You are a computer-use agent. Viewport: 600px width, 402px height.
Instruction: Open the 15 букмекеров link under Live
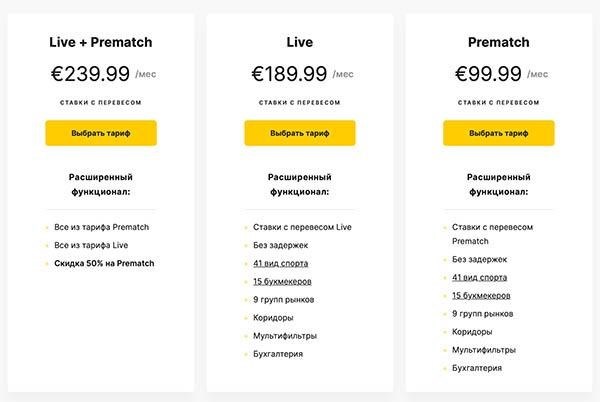(282, 282)
